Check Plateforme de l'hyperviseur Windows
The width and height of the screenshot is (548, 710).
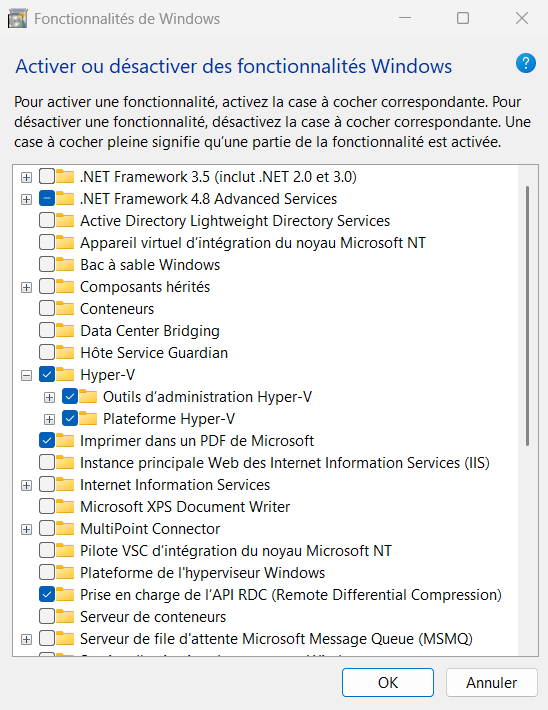[x=47, y=572]
